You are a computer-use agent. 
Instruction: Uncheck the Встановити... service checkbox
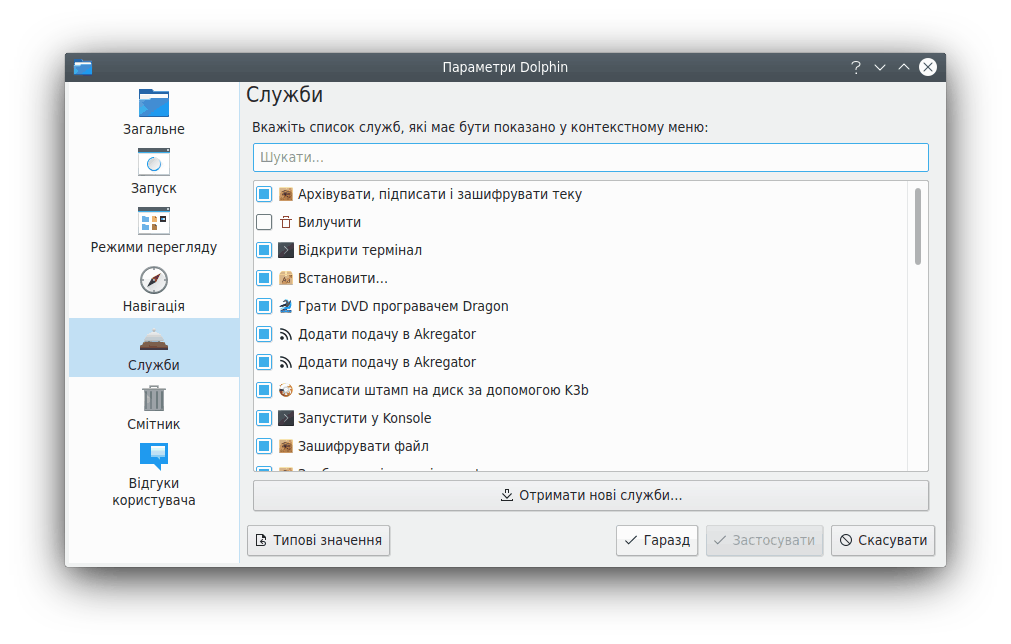pyautogui.click(x=264, y=278)
